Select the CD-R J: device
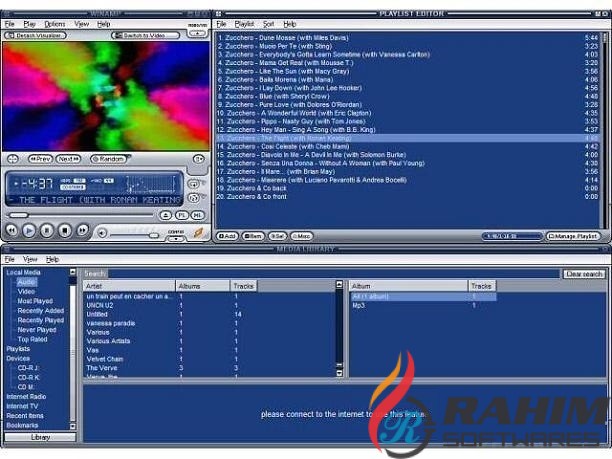This screenshot has height=459, width=612. coord(28,368)
